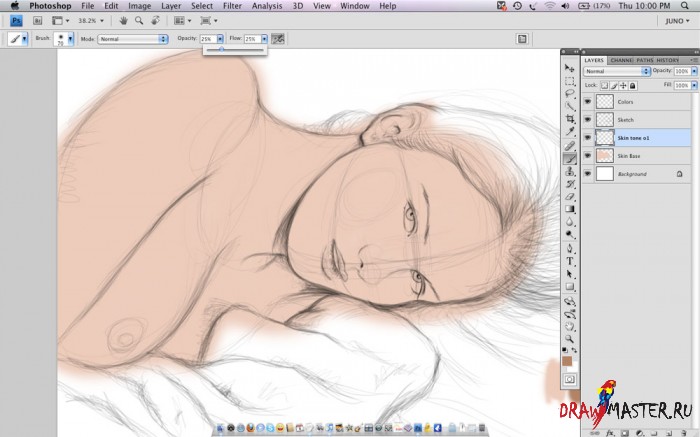
Task: Click the Hand icon in the application bar
Action: (x=124, y=21)
